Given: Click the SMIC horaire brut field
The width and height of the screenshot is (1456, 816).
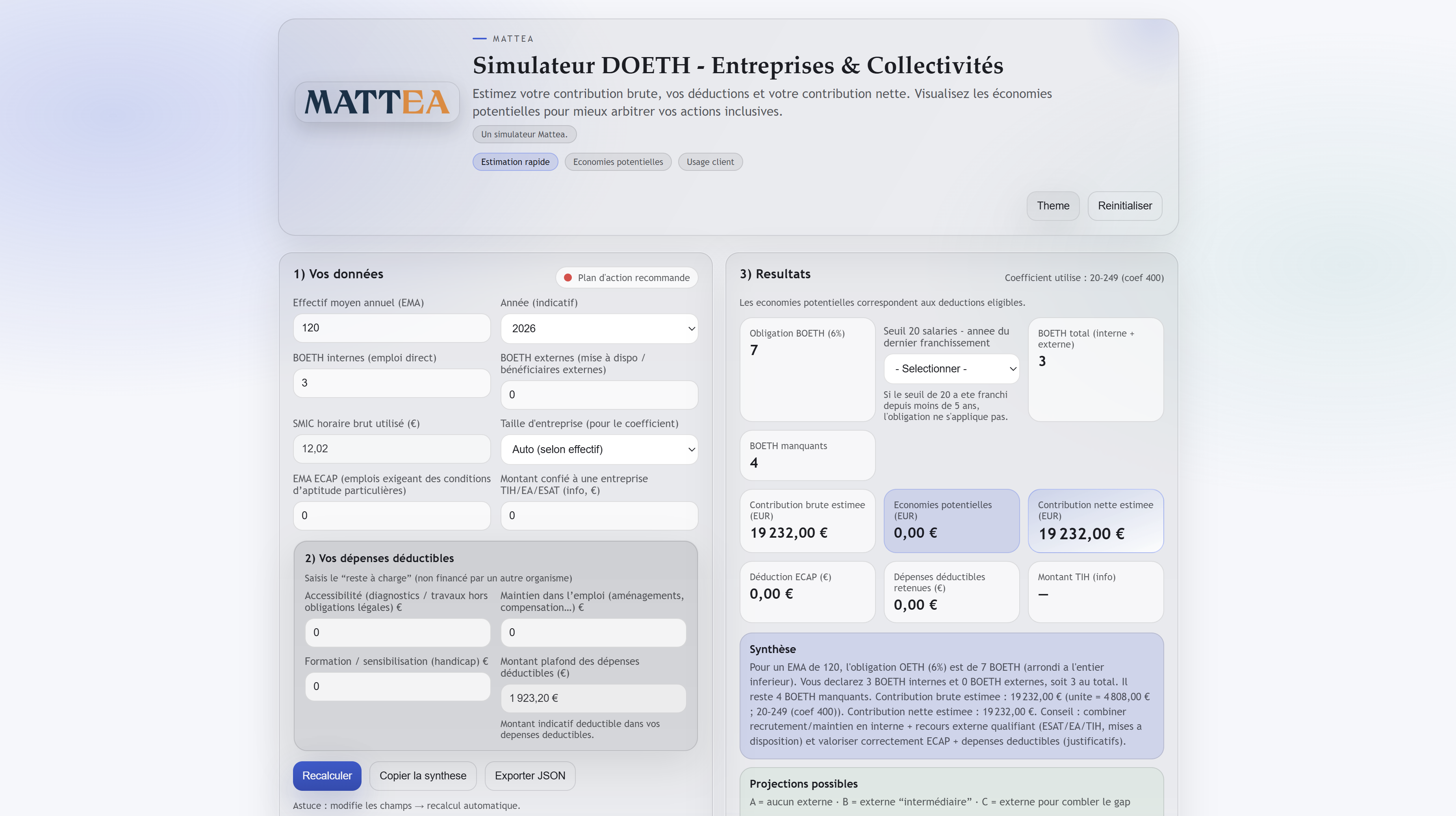Looking at the screenshot, I should [391, 448].
